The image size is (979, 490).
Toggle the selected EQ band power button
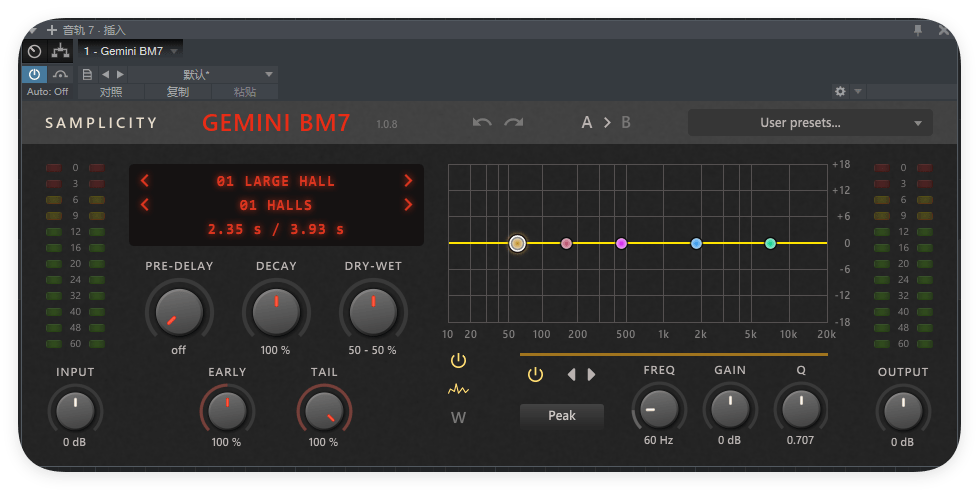click(535, 375)
